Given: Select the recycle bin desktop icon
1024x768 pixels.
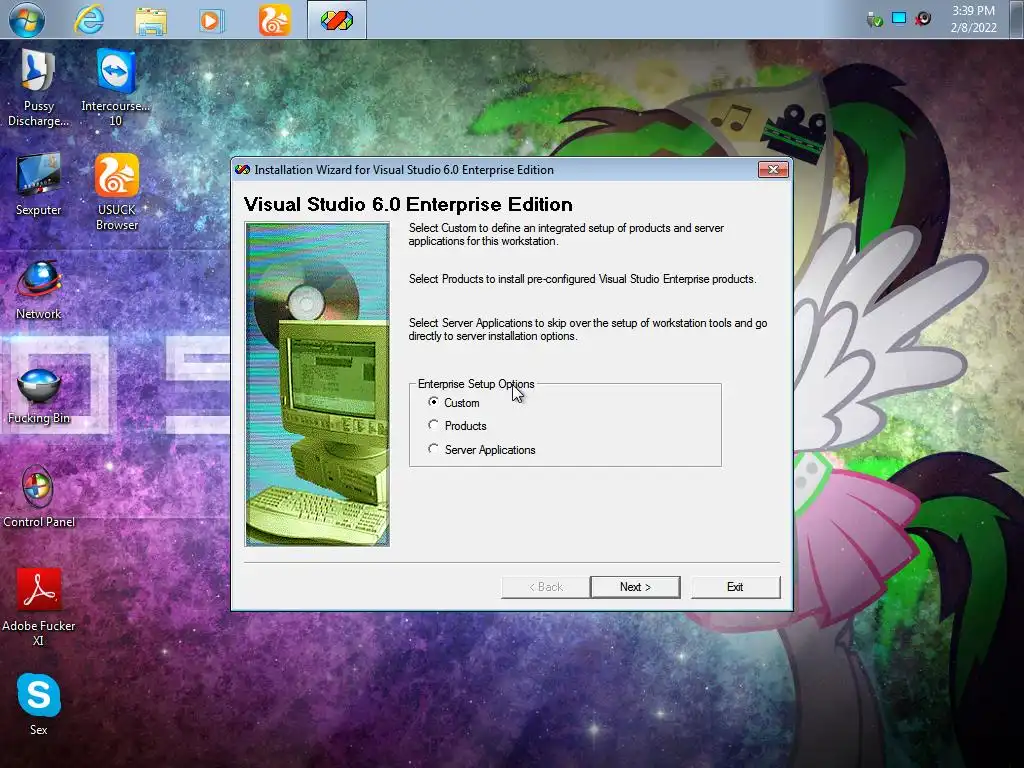Looking at the screenshot, I should 39,396.
